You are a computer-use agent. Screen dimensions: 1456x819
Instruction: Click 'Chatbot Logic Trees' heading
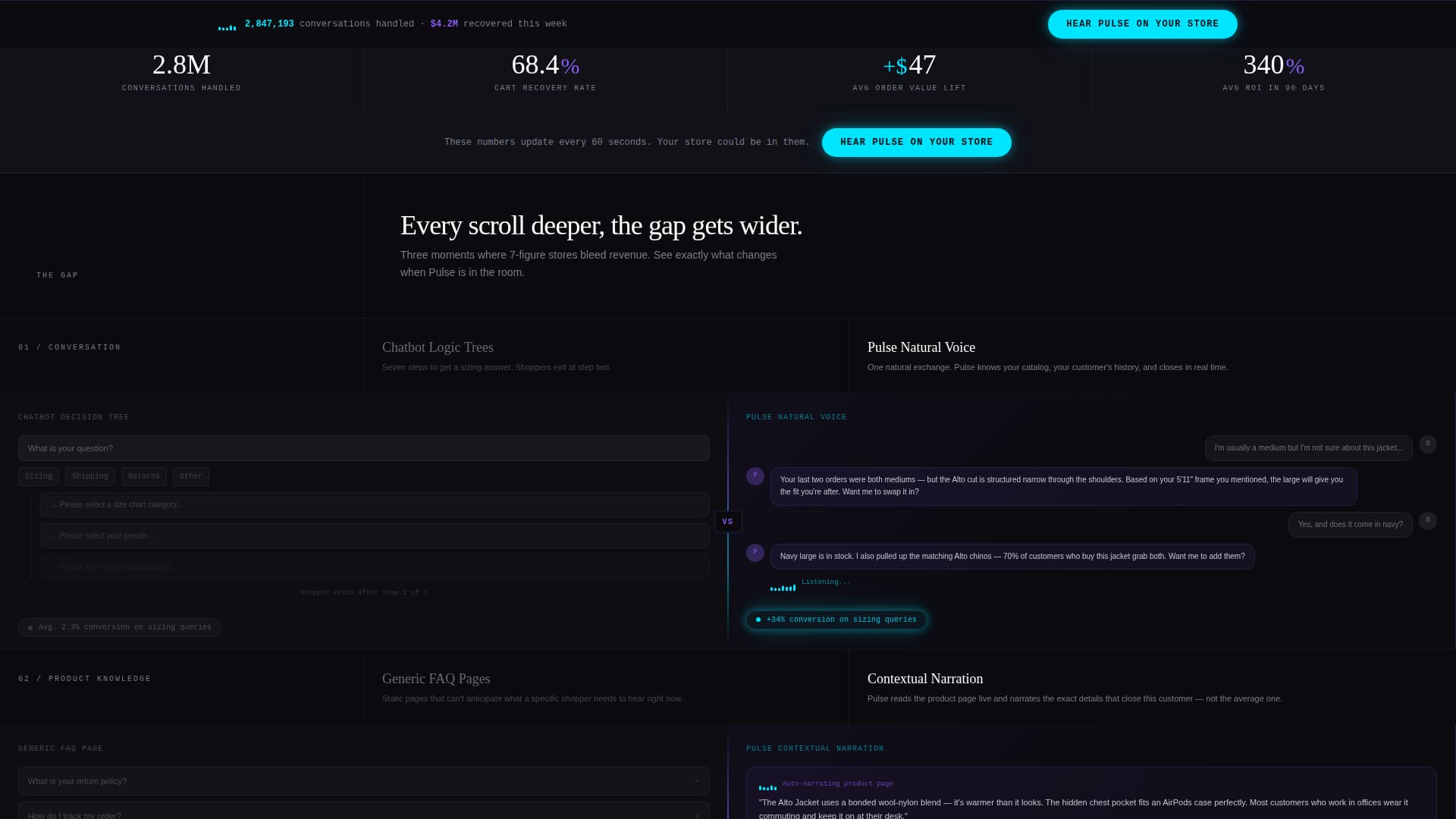coord(438,347)
